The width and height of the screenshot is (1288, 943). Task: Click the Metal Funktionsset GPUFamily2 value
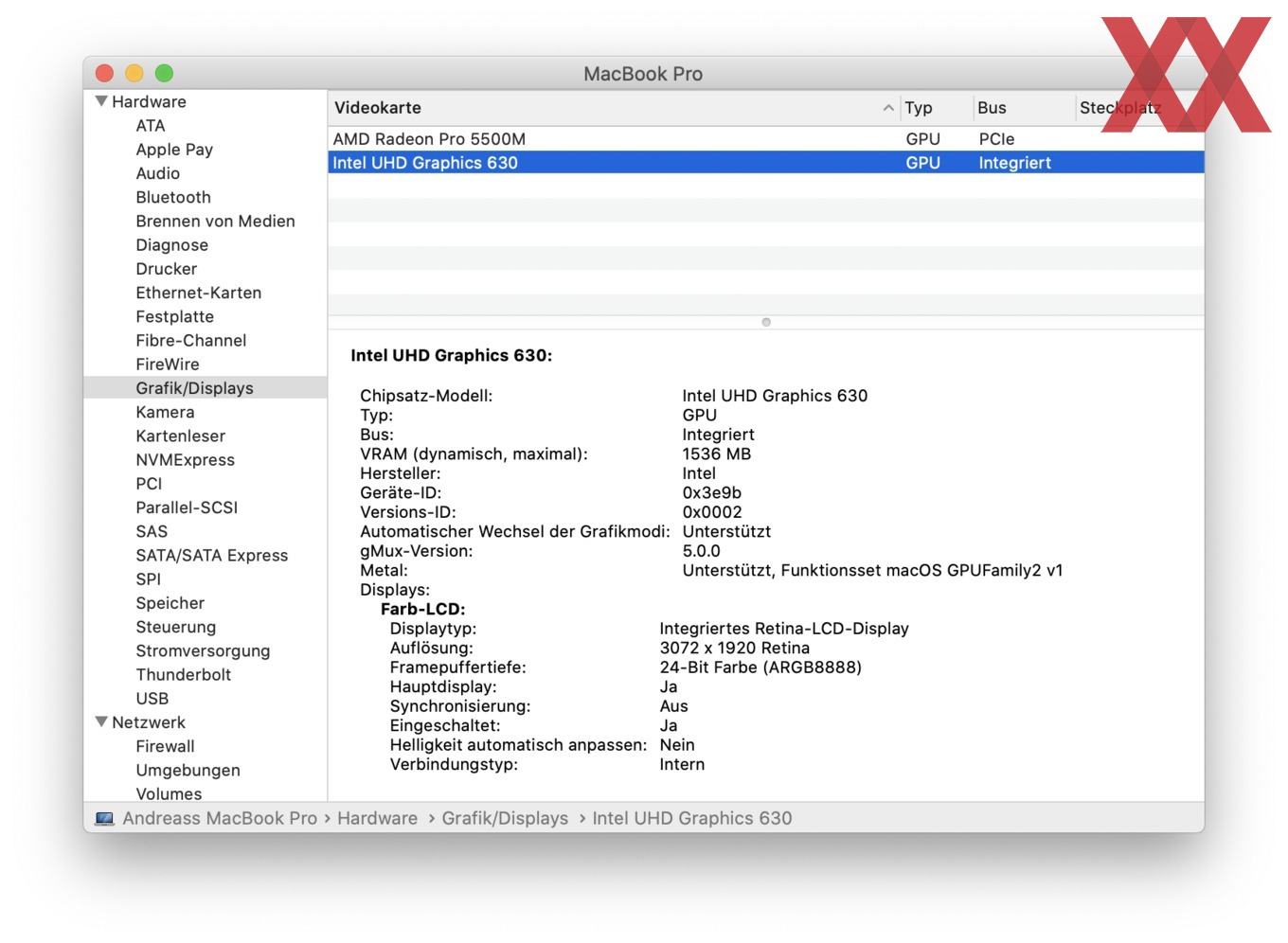tap(872, 571)
